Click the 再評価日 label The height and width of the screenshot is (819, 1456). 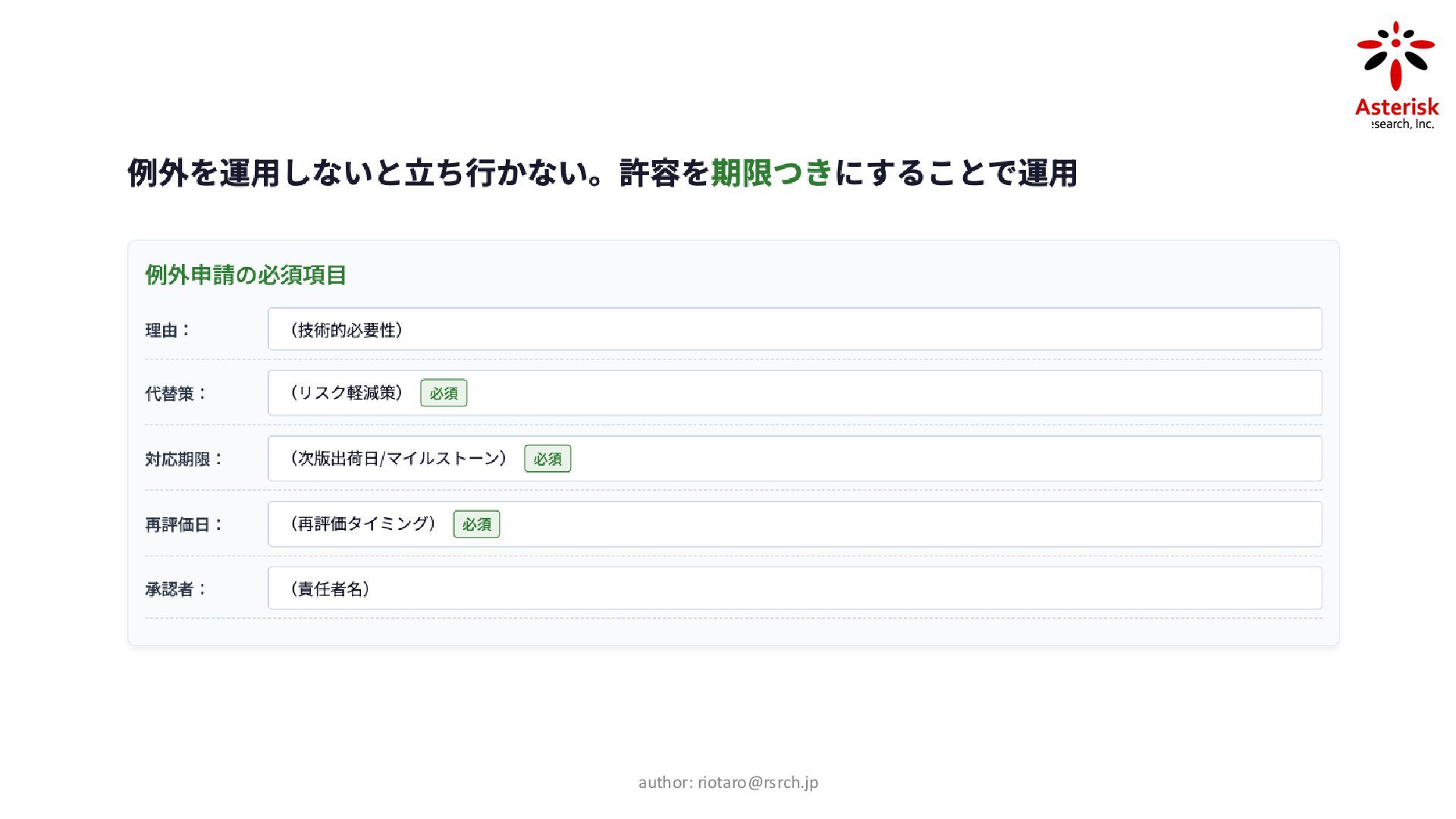click(x=184, y=524)
